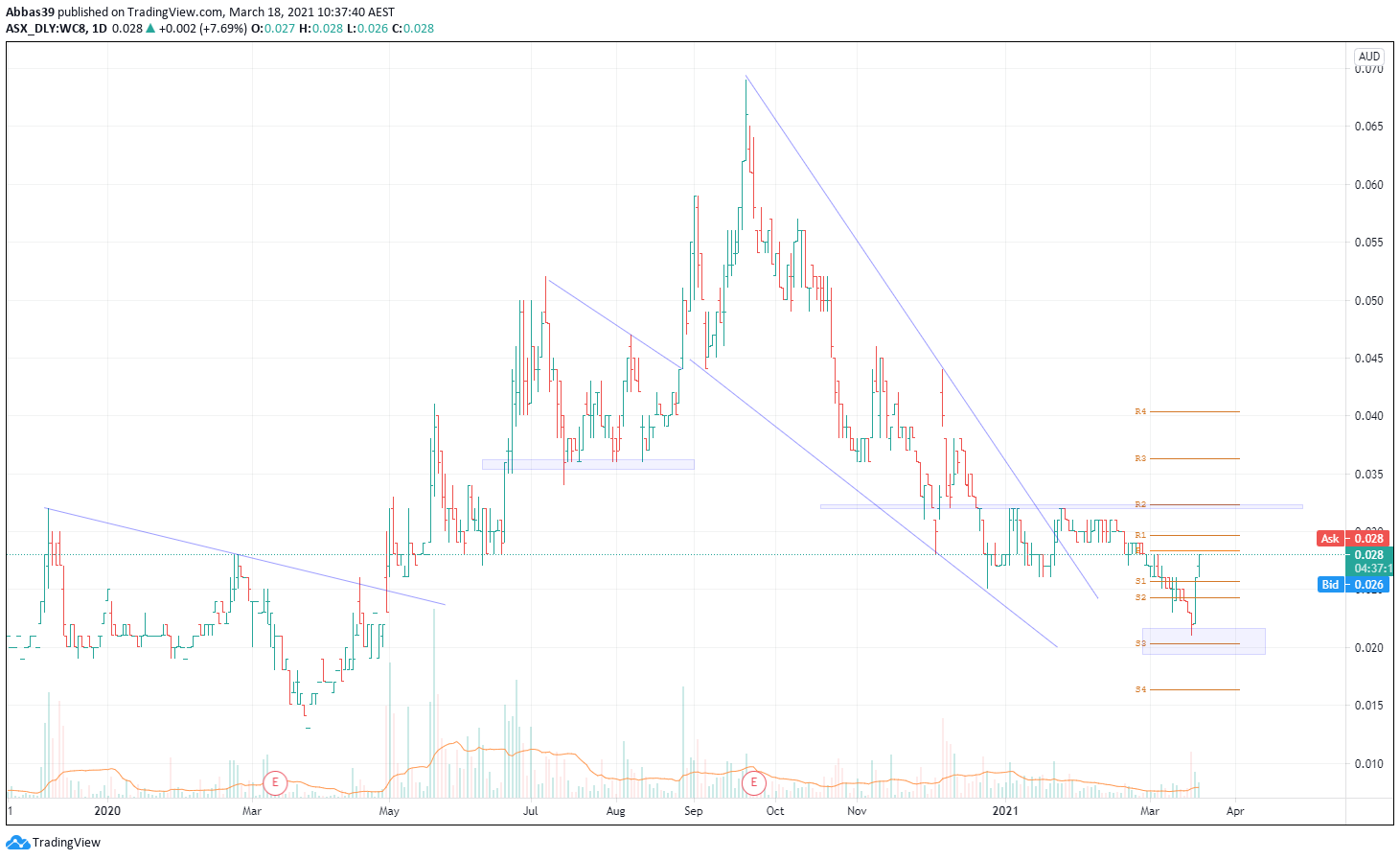
Task: Open the TradingView logo at bottom left
Action: [x=54, y=843]
